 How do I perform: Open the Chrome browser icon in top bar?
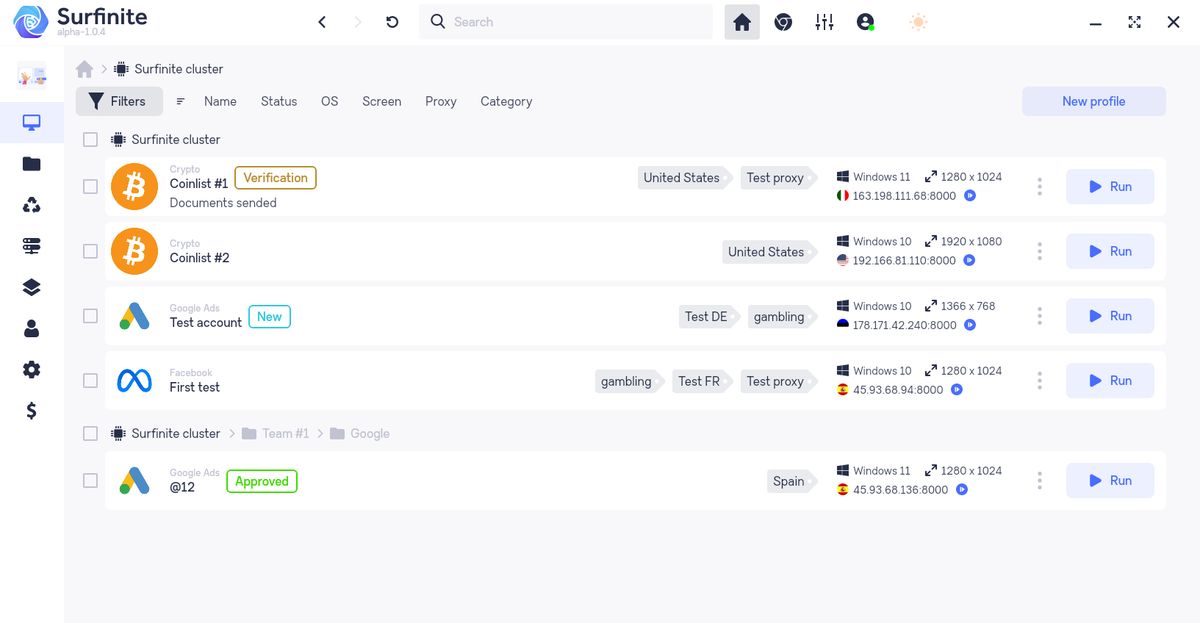(x=783, y=21)
